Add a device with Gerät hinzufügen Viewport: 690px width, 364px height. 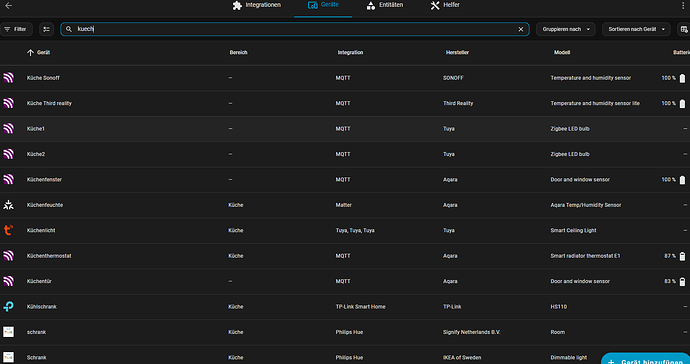pos(646,359)
